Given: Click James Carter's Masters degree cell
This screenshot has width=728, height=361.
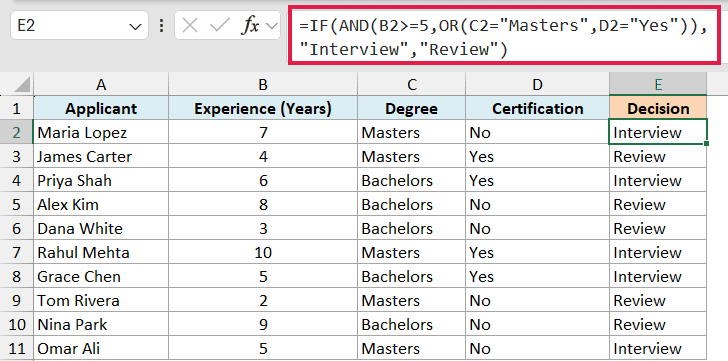Looking at the screenshot, I should pyautogui.click(x=411, y=156).
